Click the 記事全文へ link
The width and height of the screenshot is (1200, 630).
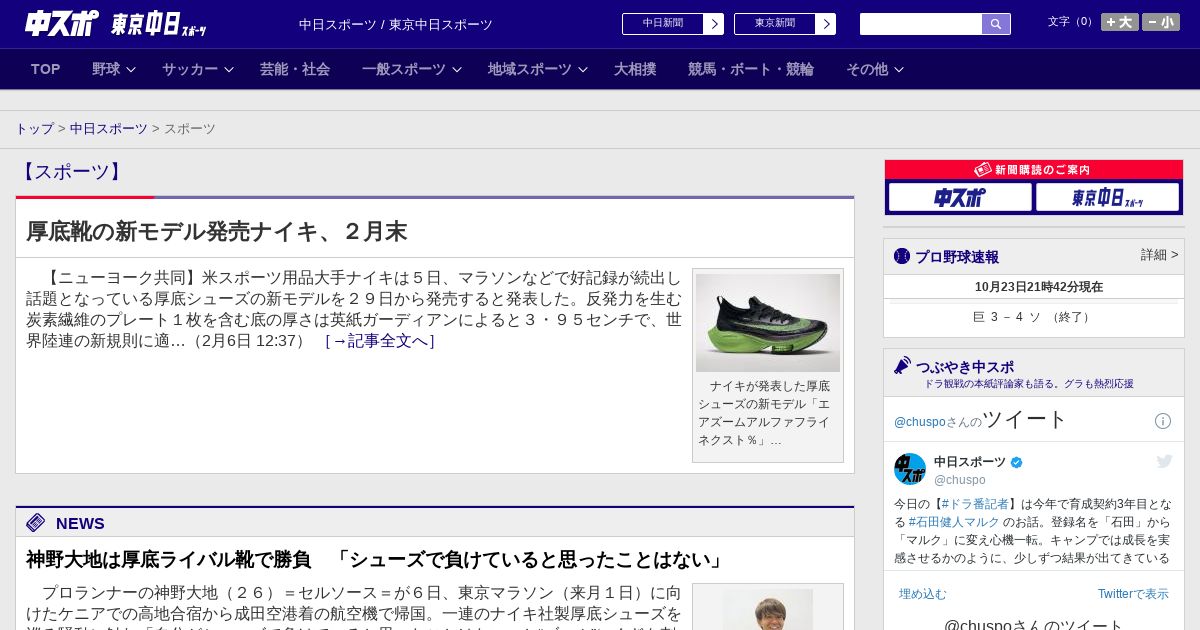(x=380, y=341)
